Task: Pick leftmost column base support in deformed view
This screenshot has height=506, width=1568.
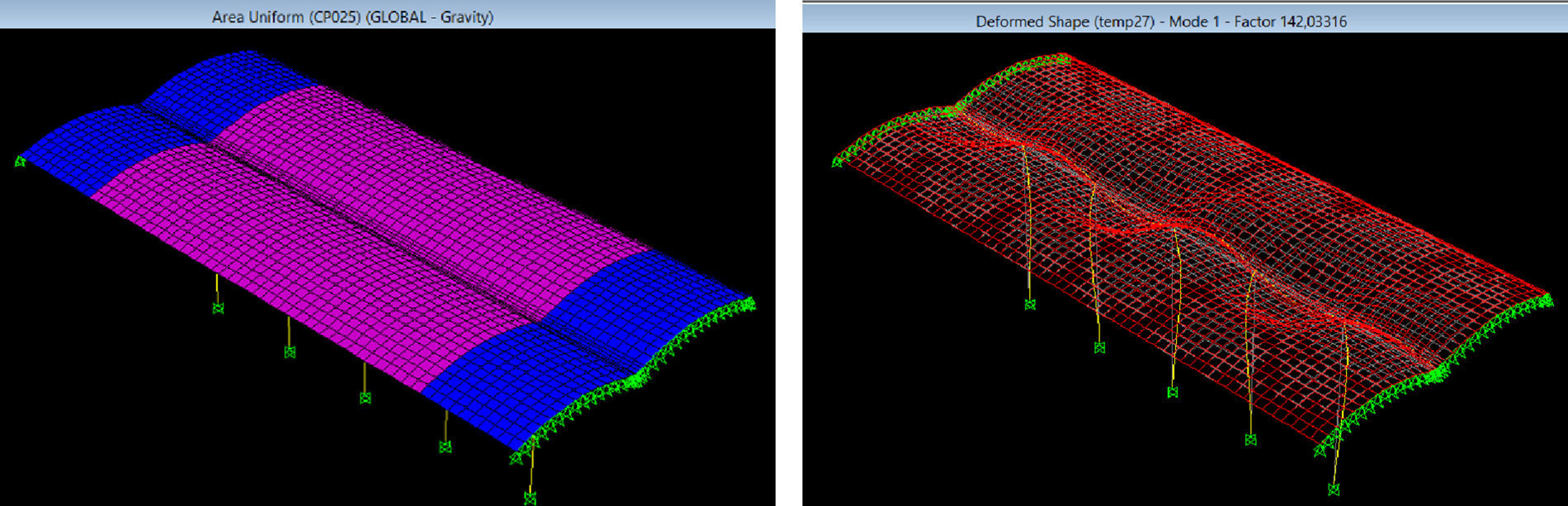Action: pyautogui.click(x=1030, y=305)
